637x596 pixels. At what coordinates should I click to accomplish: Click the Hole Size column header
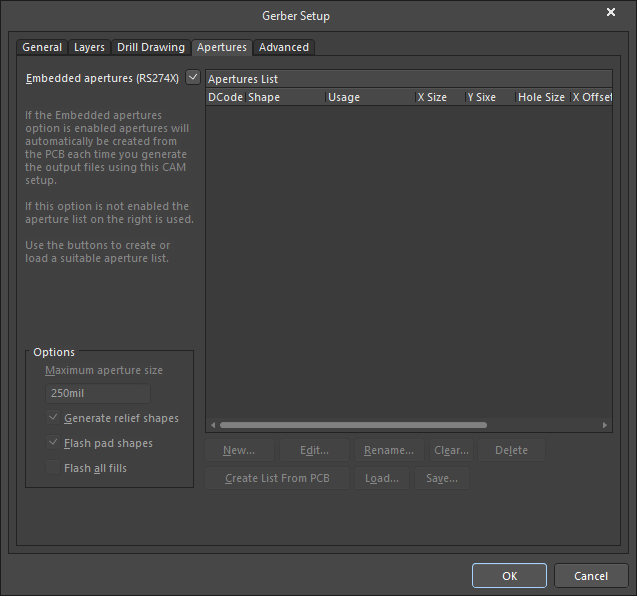tap(543, 98)
